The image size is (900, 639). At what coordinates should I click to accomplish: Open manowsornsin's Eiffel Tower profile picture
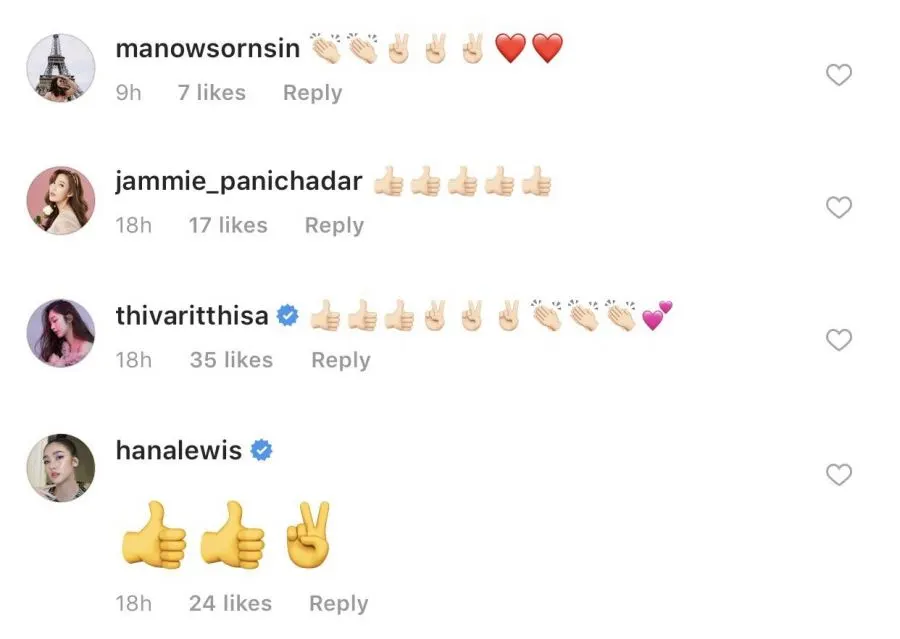[61, 68]
